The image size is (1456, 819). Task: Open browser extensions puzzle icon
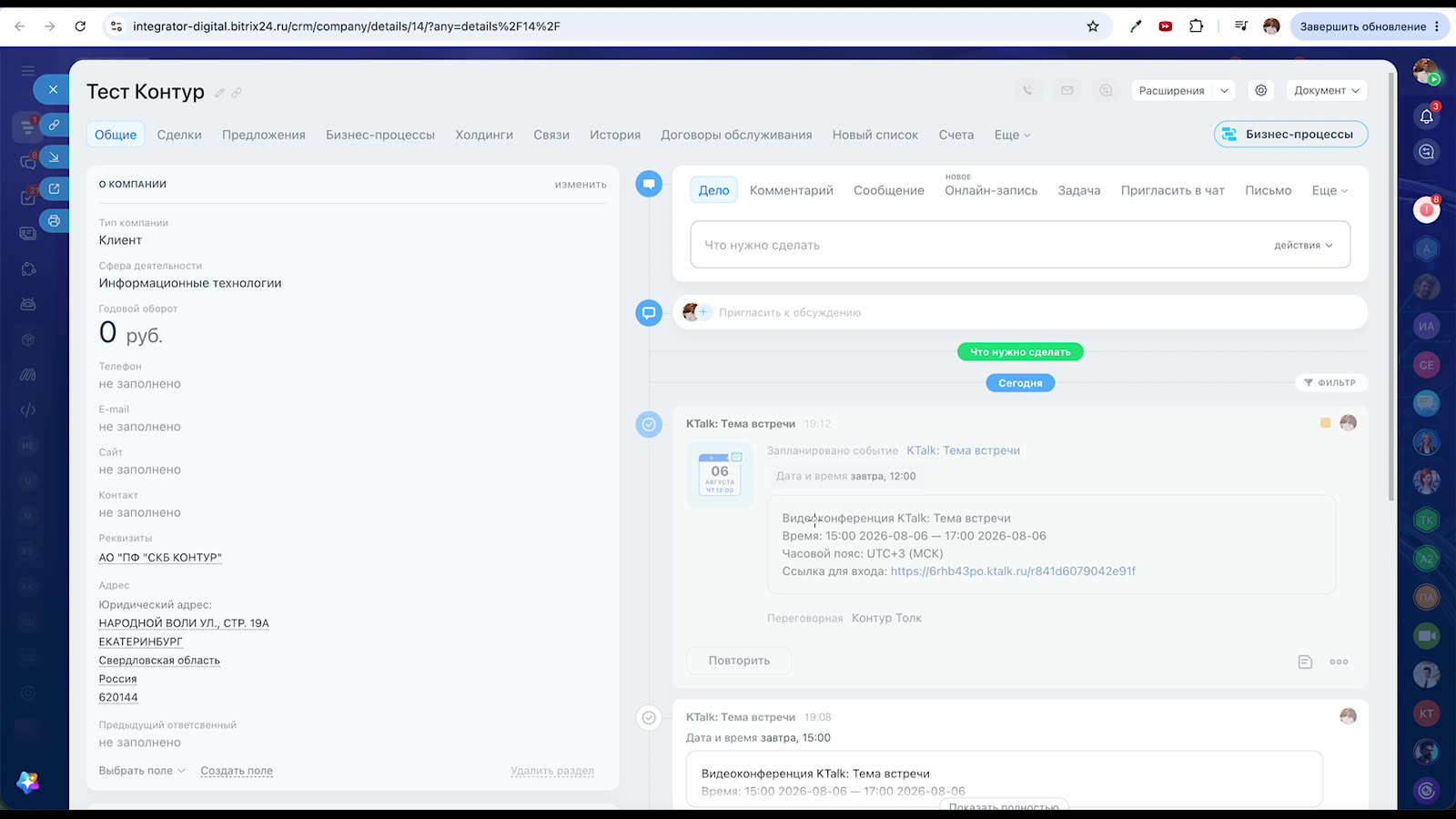pos(1196,26)
